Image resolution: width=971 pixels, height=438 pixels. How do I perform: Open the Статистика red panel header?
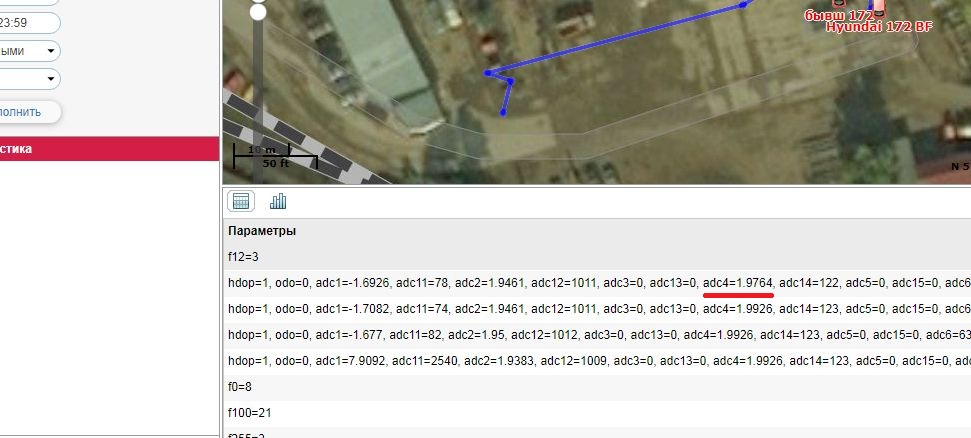click(x=110, y=149)
